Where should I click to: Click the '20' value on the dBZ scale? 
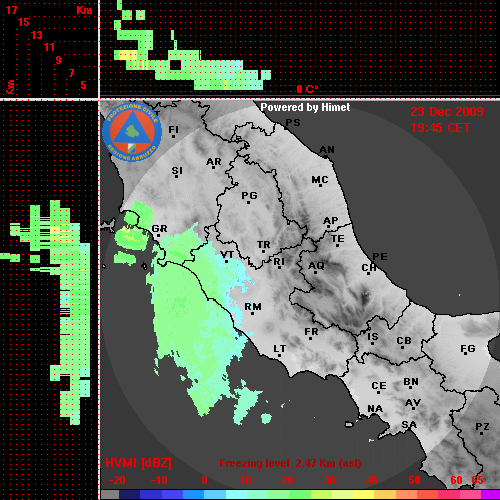[287, 480]
